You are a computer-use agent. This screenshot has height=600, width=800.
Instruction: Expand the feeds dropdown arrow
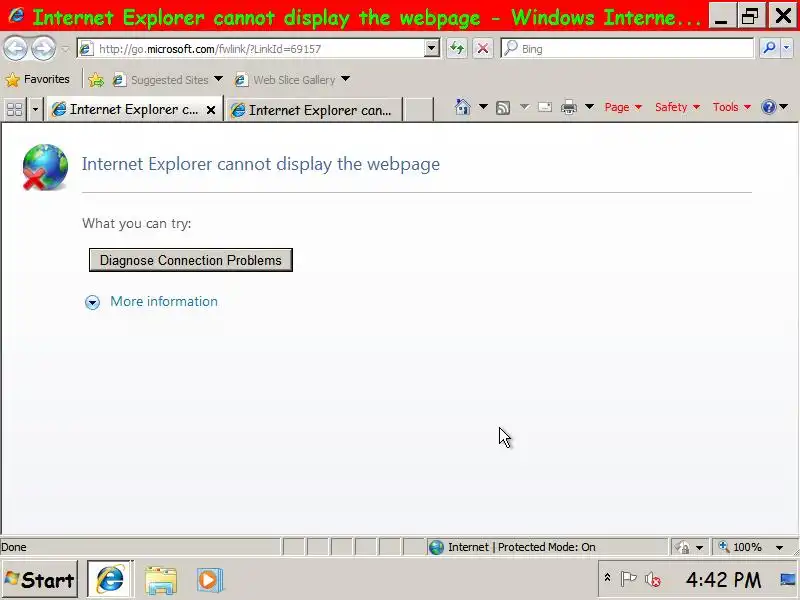[x=524, y=107]
